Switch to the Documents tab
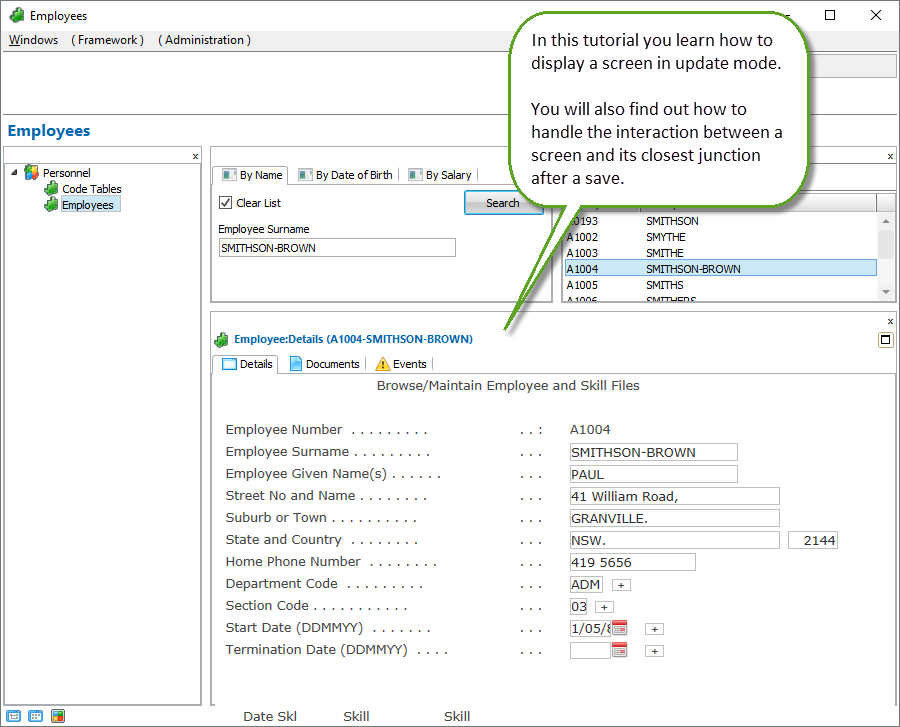Screen dimensions: 900x727 [x=325, y=364]
